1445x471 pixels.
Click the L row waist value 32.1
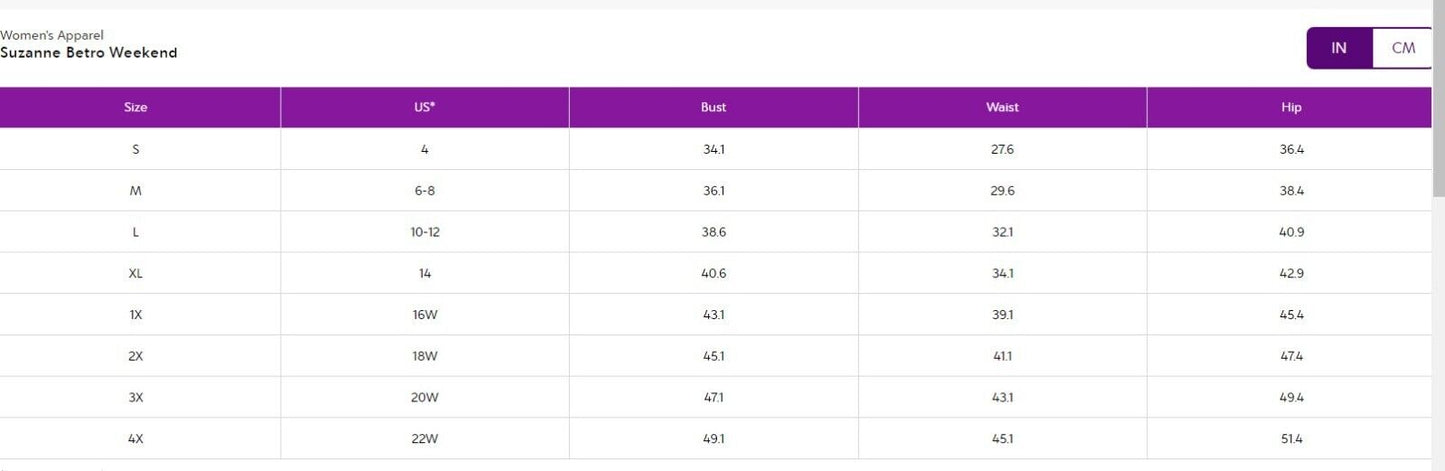[1003, 232]
